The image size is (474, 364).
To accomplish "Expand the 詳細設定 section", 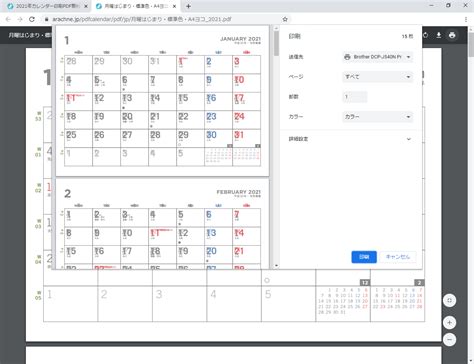I will coord(350,139).
